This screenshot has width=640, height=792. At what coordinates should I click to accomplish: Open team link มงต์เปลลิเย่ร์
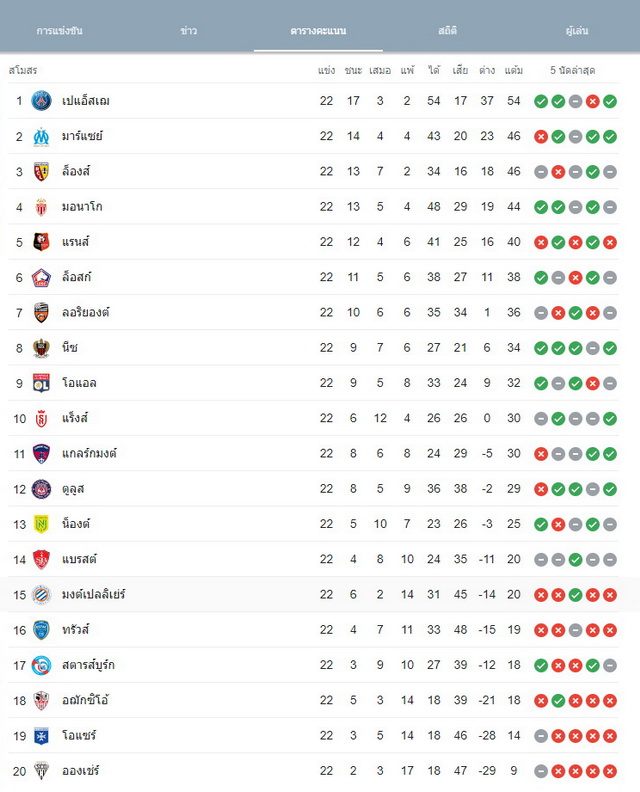pos(93,595)
